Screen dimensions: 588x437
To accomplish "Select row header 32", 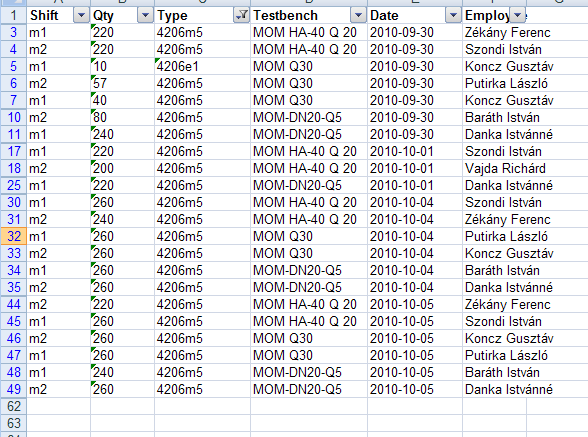I will [14, 236].
